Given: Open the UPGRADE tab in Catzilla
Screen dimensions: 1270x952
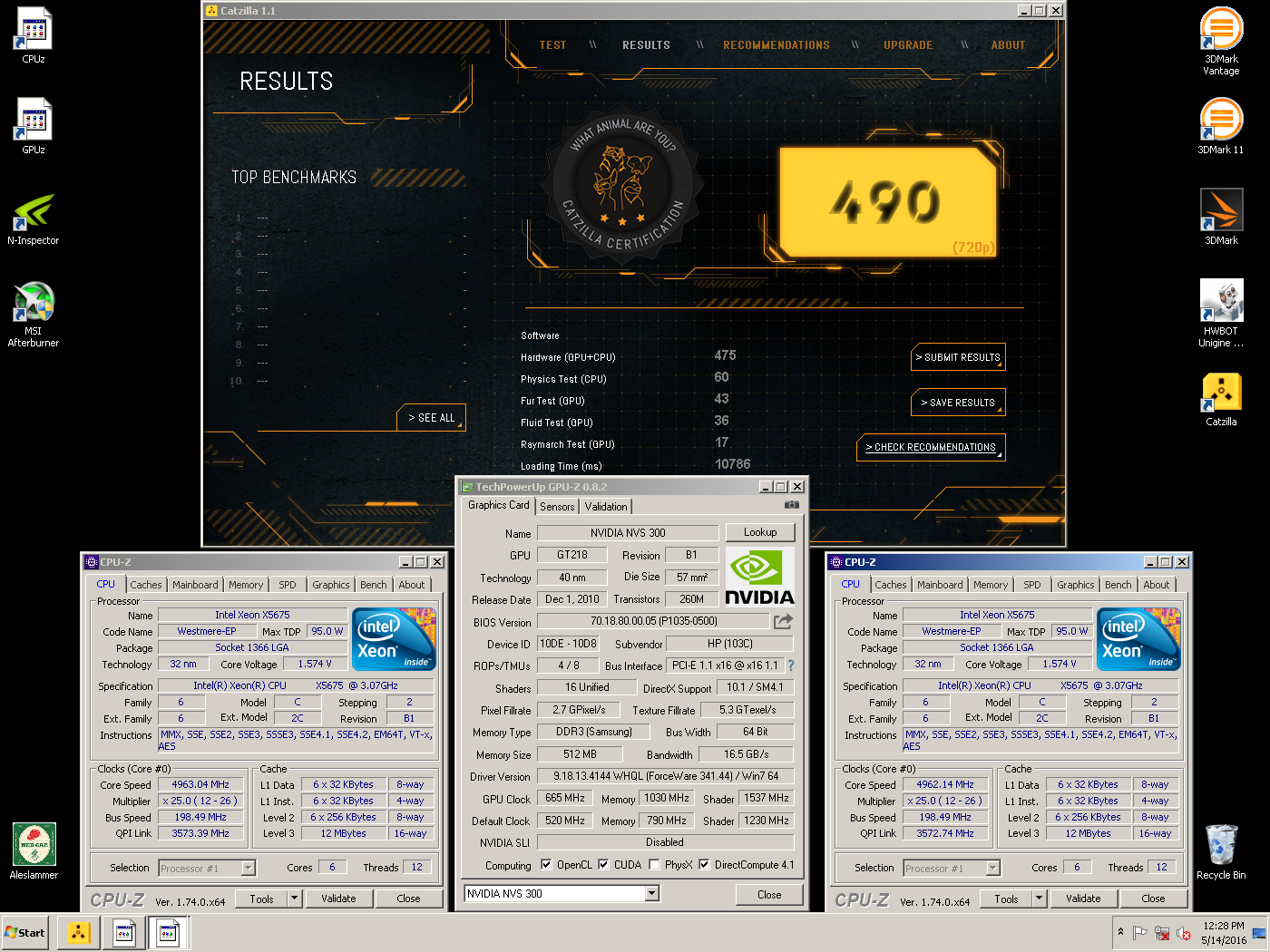Looking at the screenshot, I should (908, 44).
